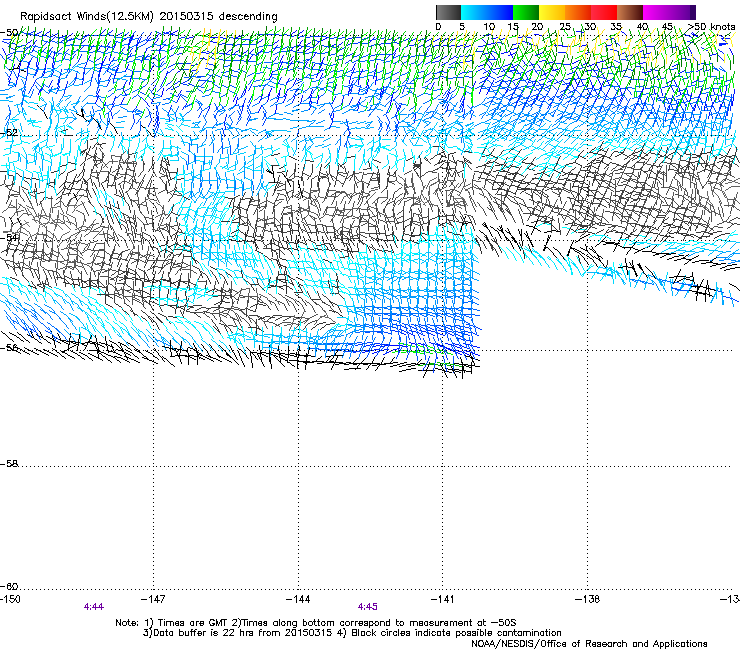Click the orange 25-30 knots legend segment
Screen dimensions: 740x650
(x=578, y=12)
